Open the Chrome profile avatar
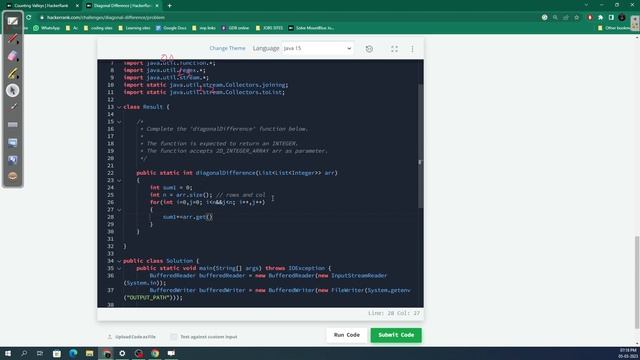The width and height of the screenshot is (640, 360). (x=622, y=18)
